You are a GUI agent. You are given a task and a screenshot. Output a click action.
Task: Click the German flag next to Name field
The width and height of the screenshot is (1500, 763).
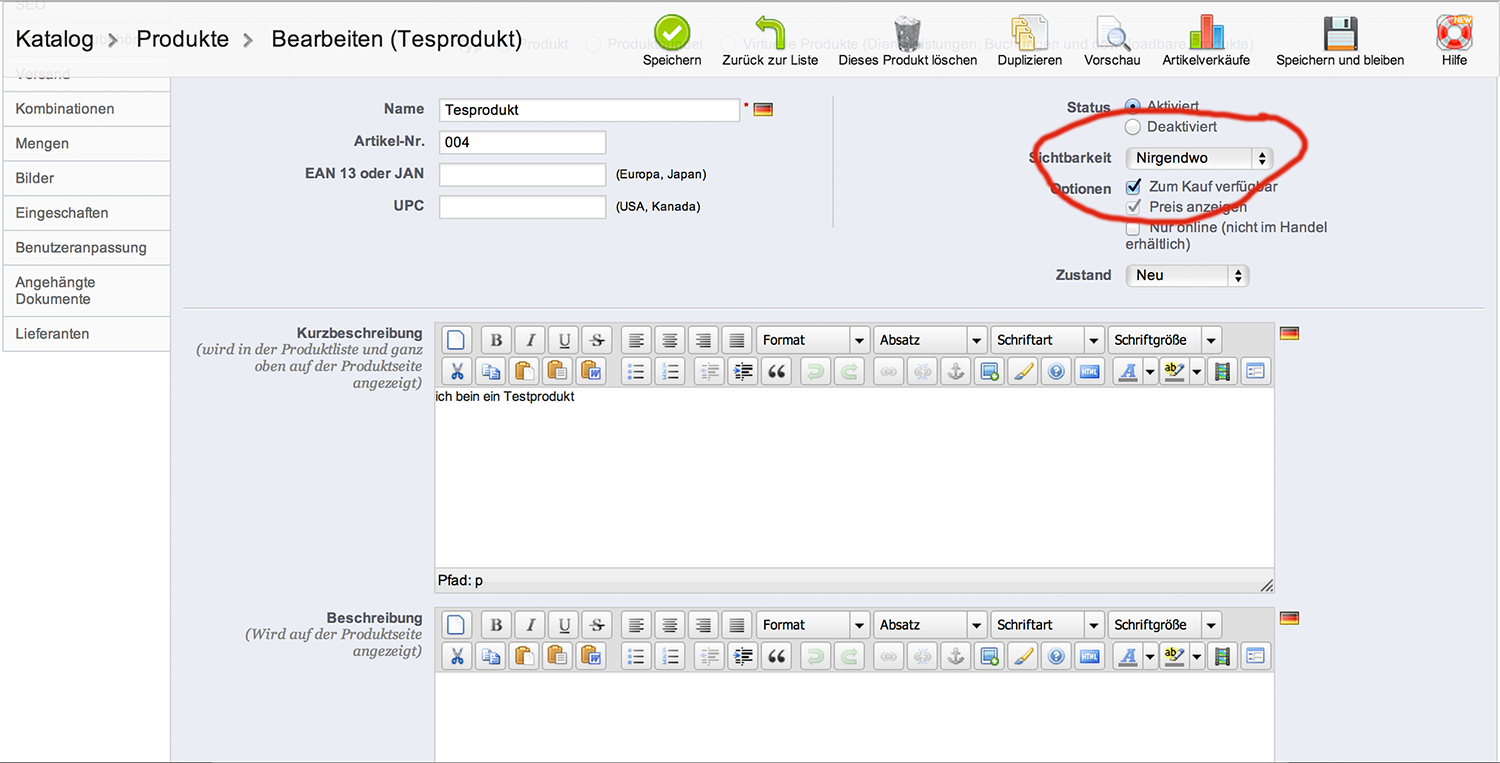[x=763, y=110]
